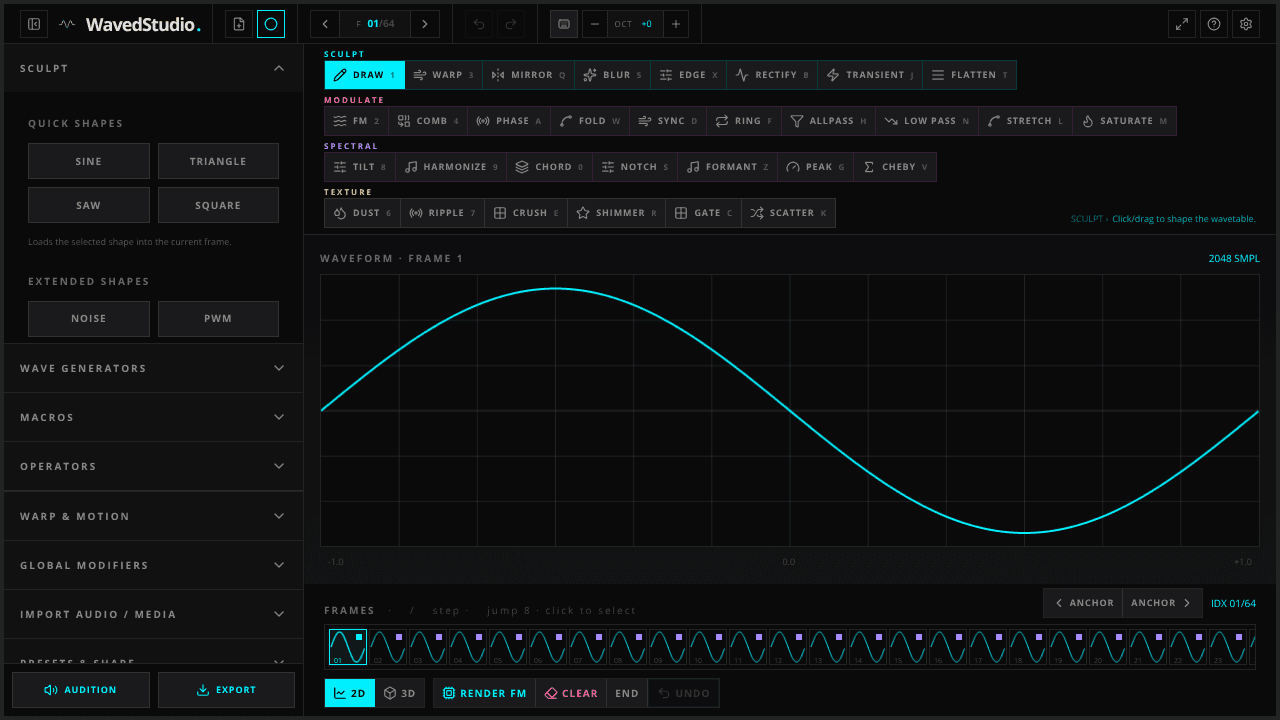1280x720 pixels.
Task: Expand the Wave Generators section
Action: point(153,368)
